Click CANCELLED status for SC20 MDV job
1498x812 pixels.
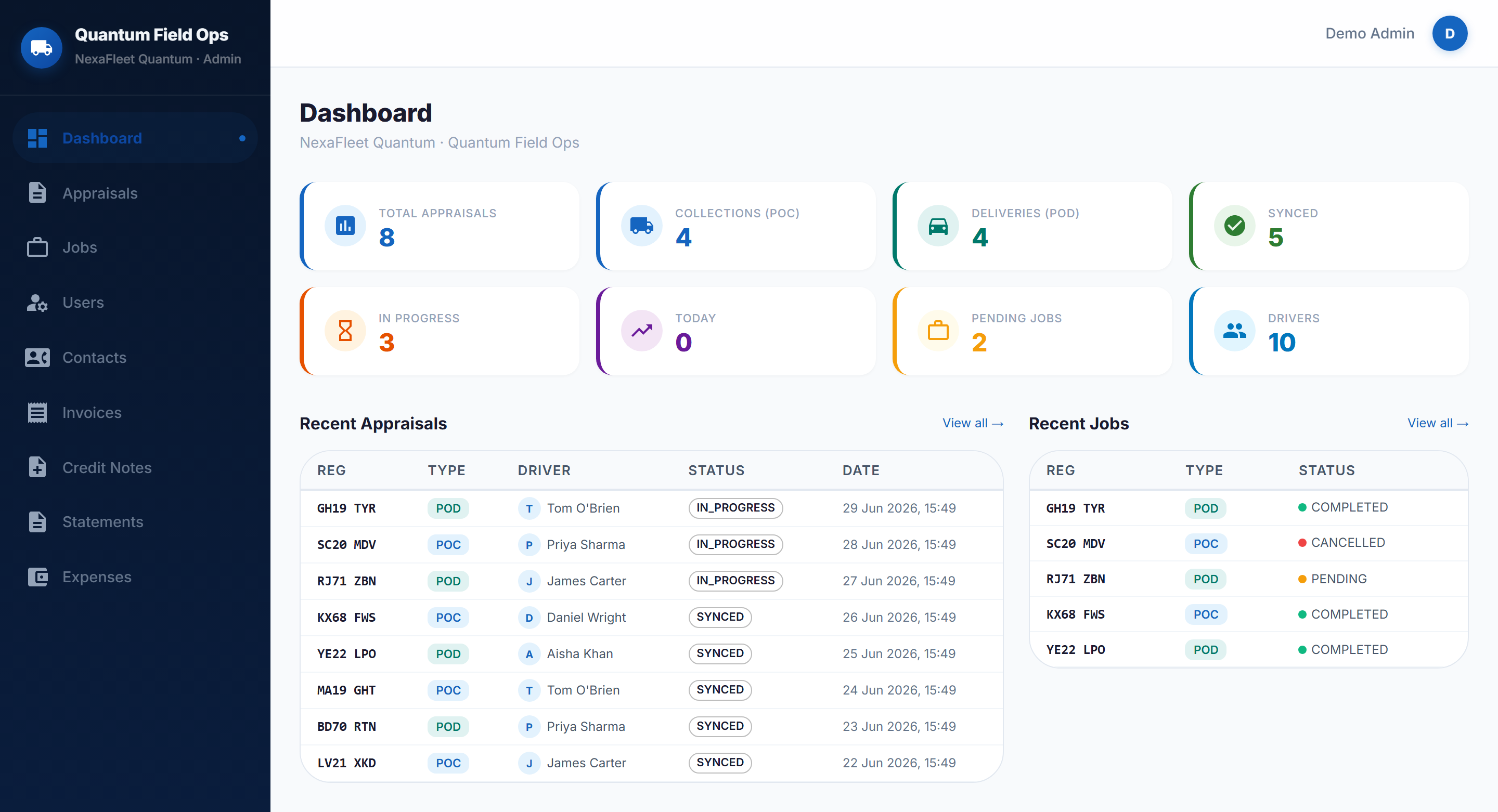1341,543
